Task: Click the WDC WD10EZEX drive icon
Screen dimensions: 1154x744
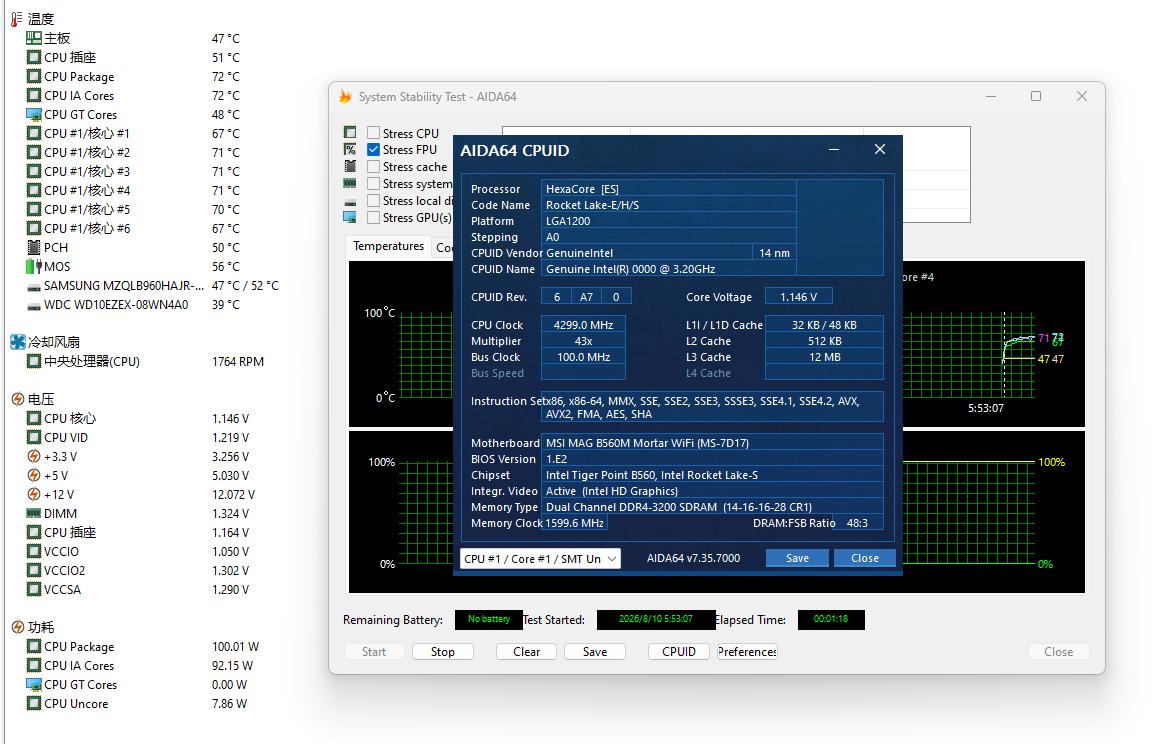Action: pyautogui.click(x=34, y=305)
